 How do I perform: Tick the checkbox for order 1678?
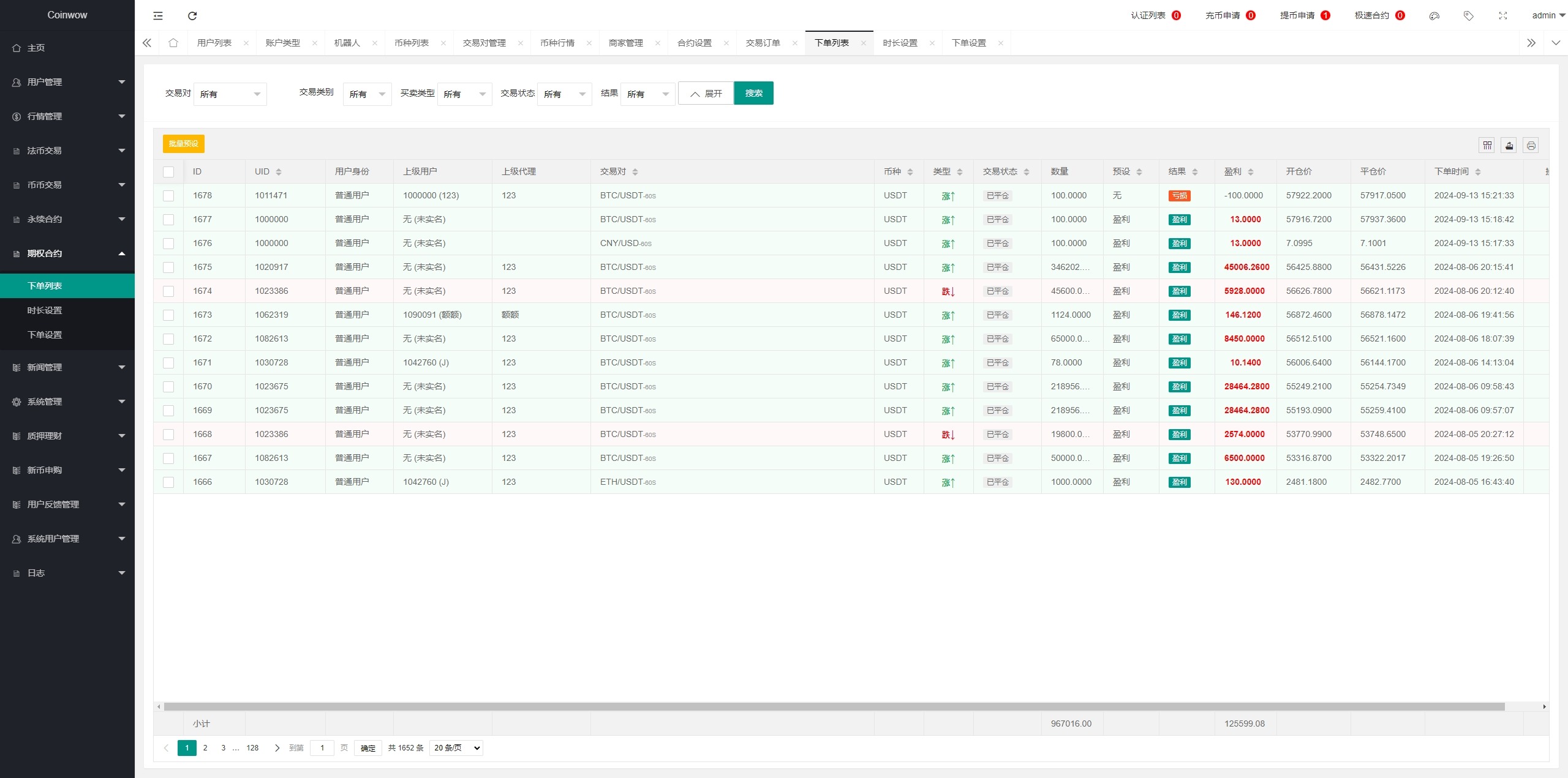168,196
